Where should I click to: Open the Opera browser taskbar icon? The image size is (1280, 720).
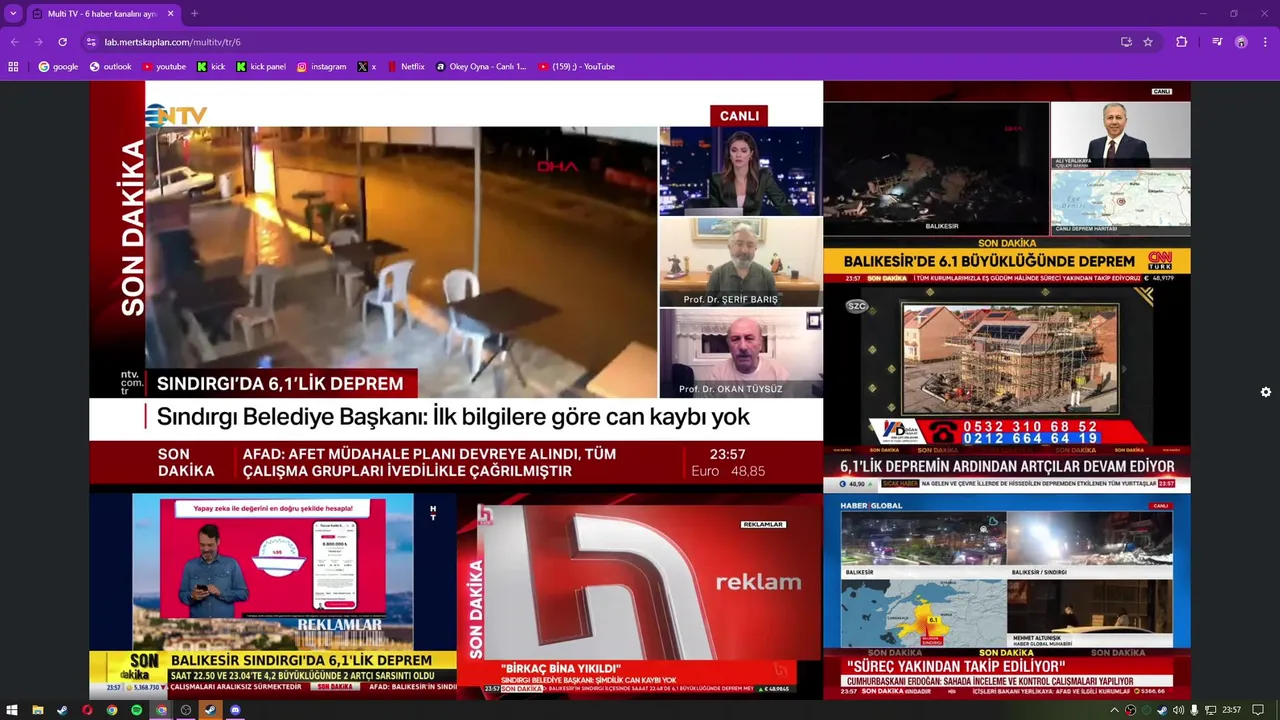click(x=87, y=710)
